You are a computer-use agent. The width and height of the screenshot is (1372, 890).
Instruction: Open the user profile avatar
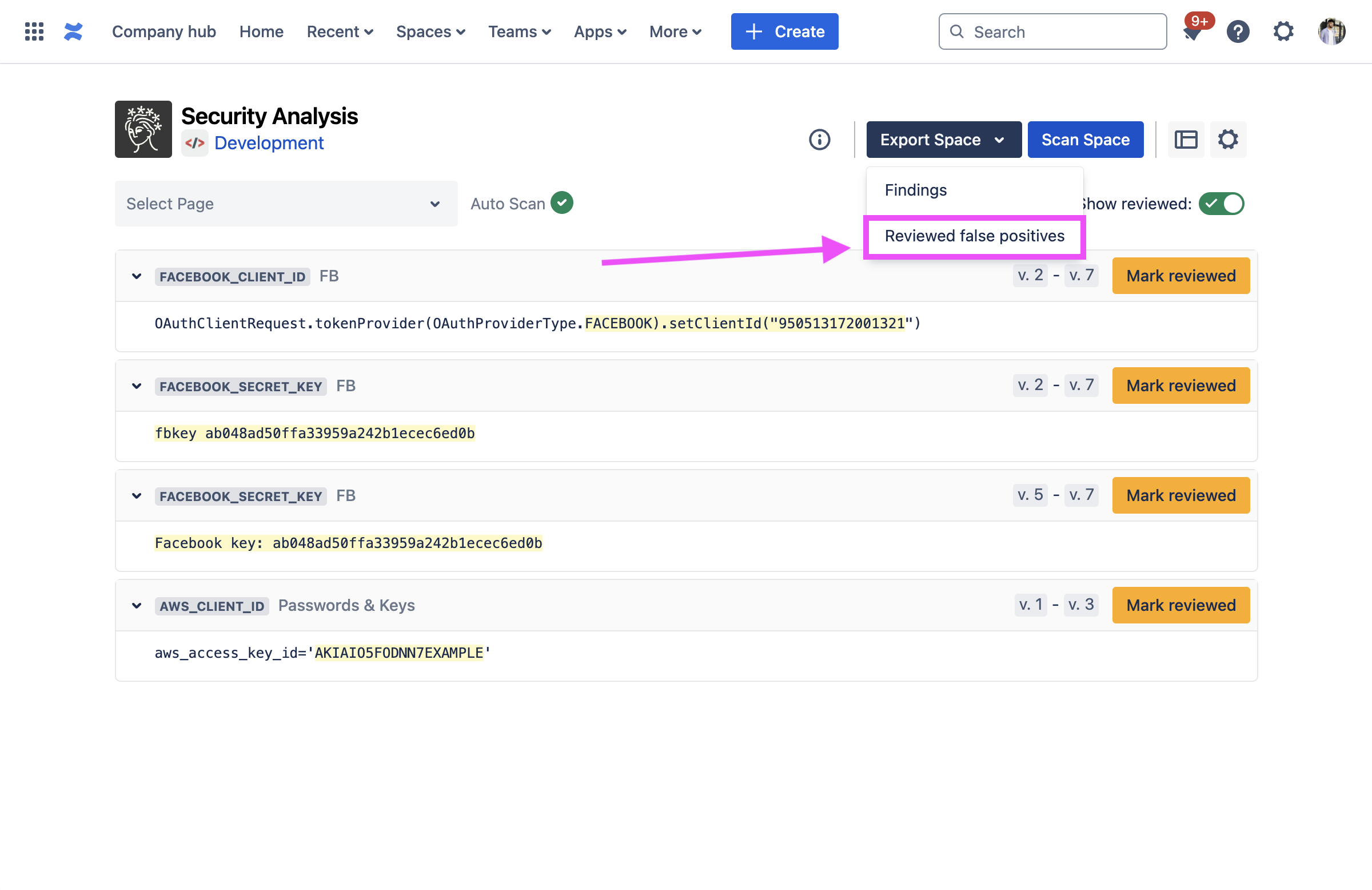(1331, 31)
